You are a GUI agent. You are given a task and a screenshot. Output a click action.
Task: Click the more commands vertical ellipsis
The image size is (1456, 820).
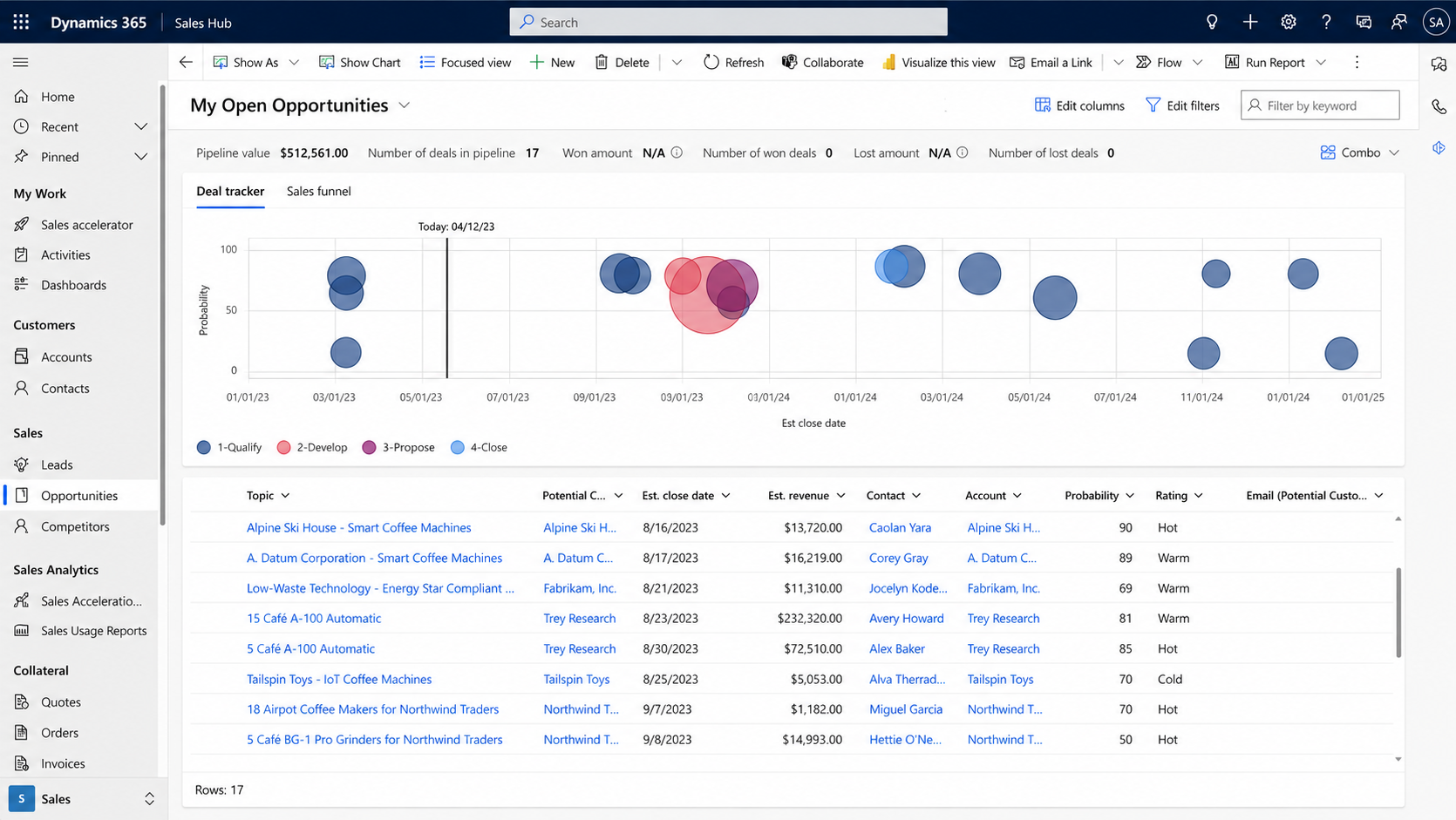tap(1357, 62)
